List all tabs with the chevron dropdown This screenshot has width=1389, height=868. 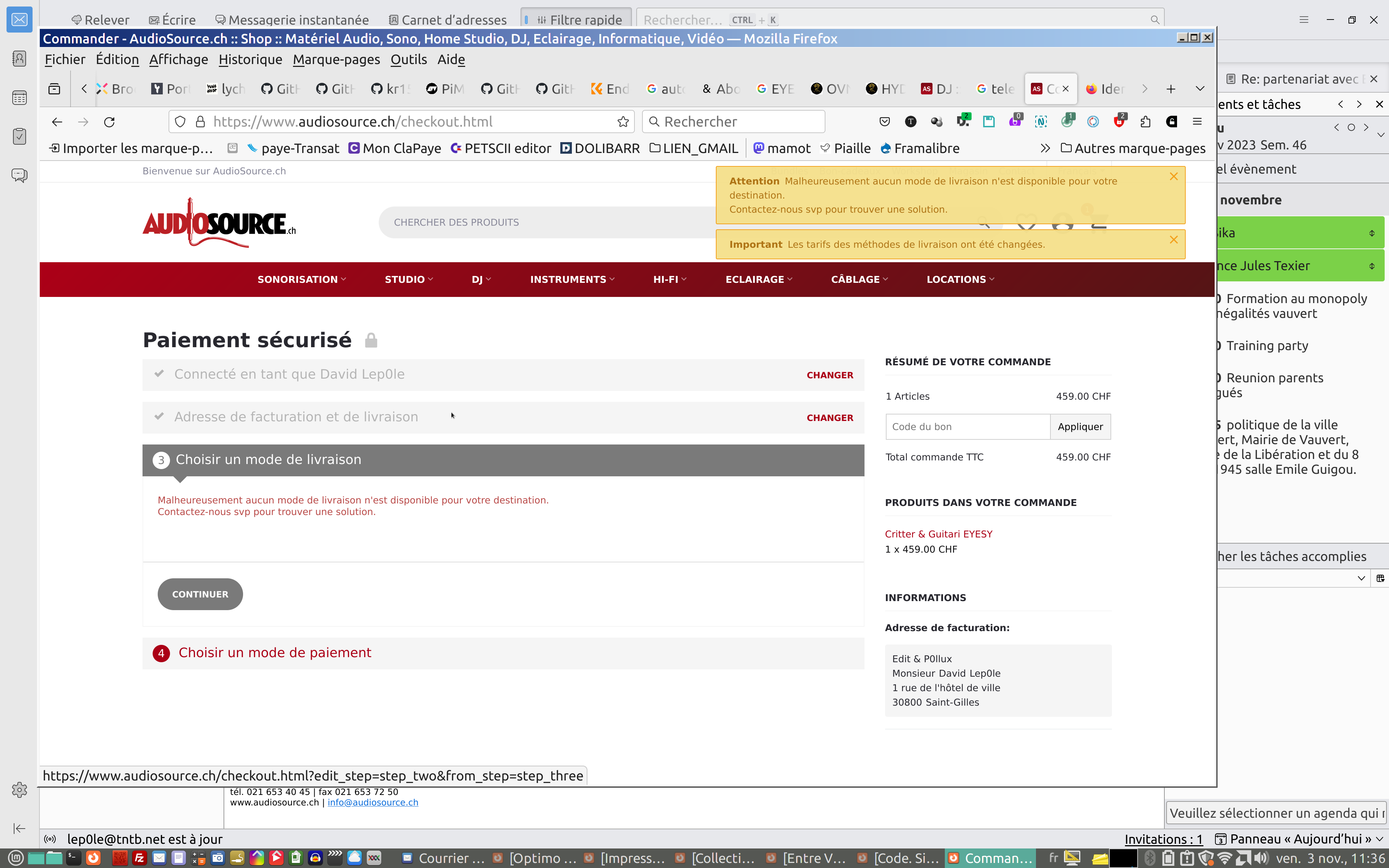1199,88
